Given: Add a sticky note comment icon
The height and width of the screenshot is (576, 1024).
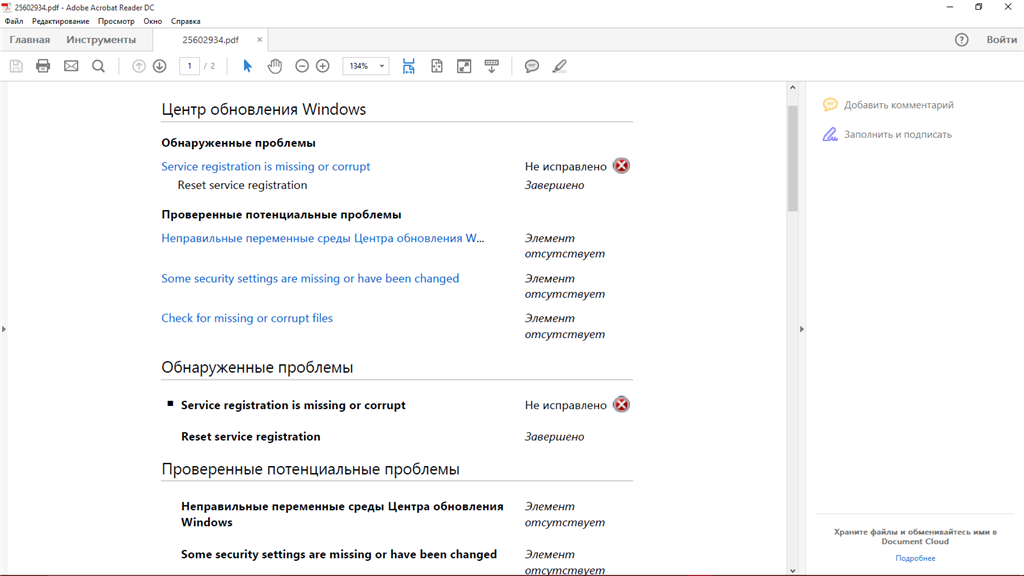Looking at the screenshot, I should [532, 66].
